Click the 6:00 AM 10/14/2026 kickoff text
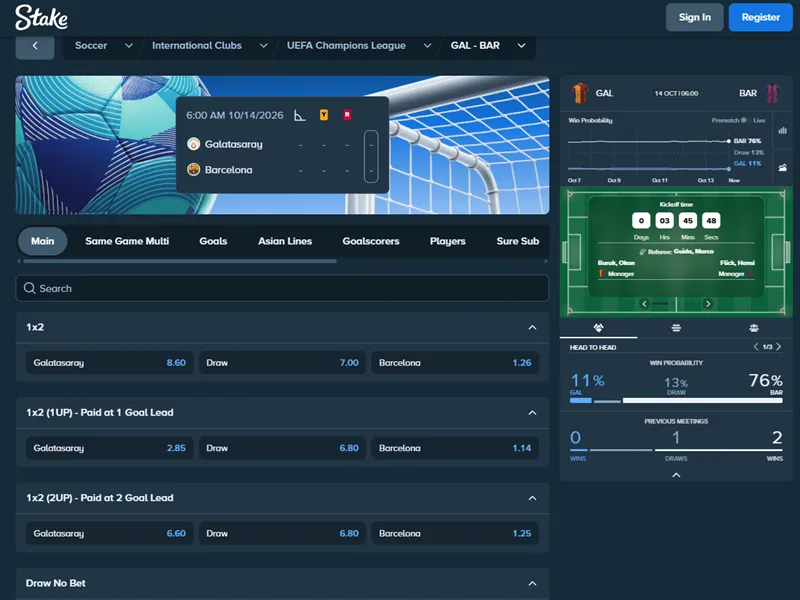The image size is (800, 600). 235,115
